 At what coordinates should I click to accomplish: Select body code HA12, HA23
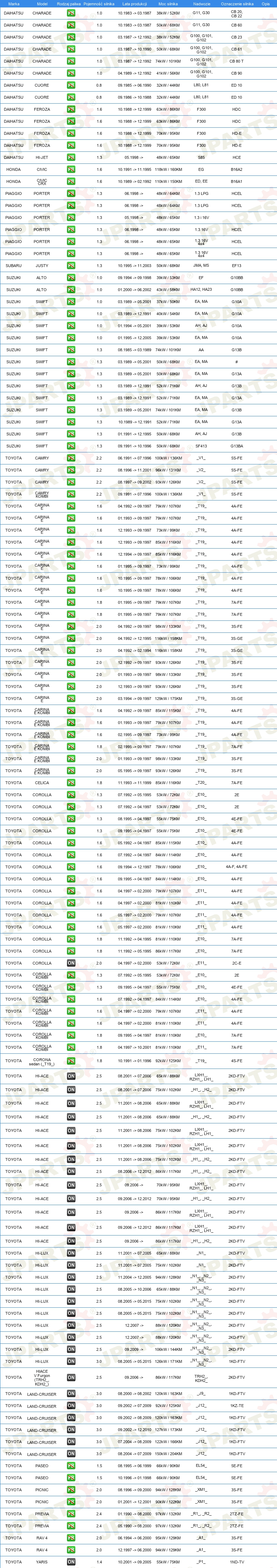[x=201, y=290]
